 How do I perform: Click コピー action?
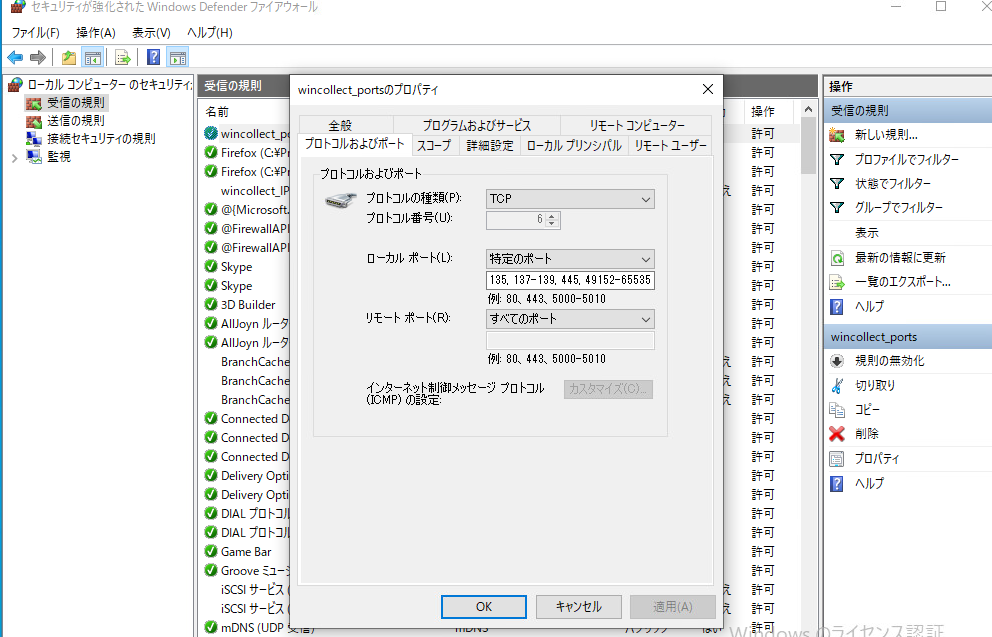coord(867,410)
